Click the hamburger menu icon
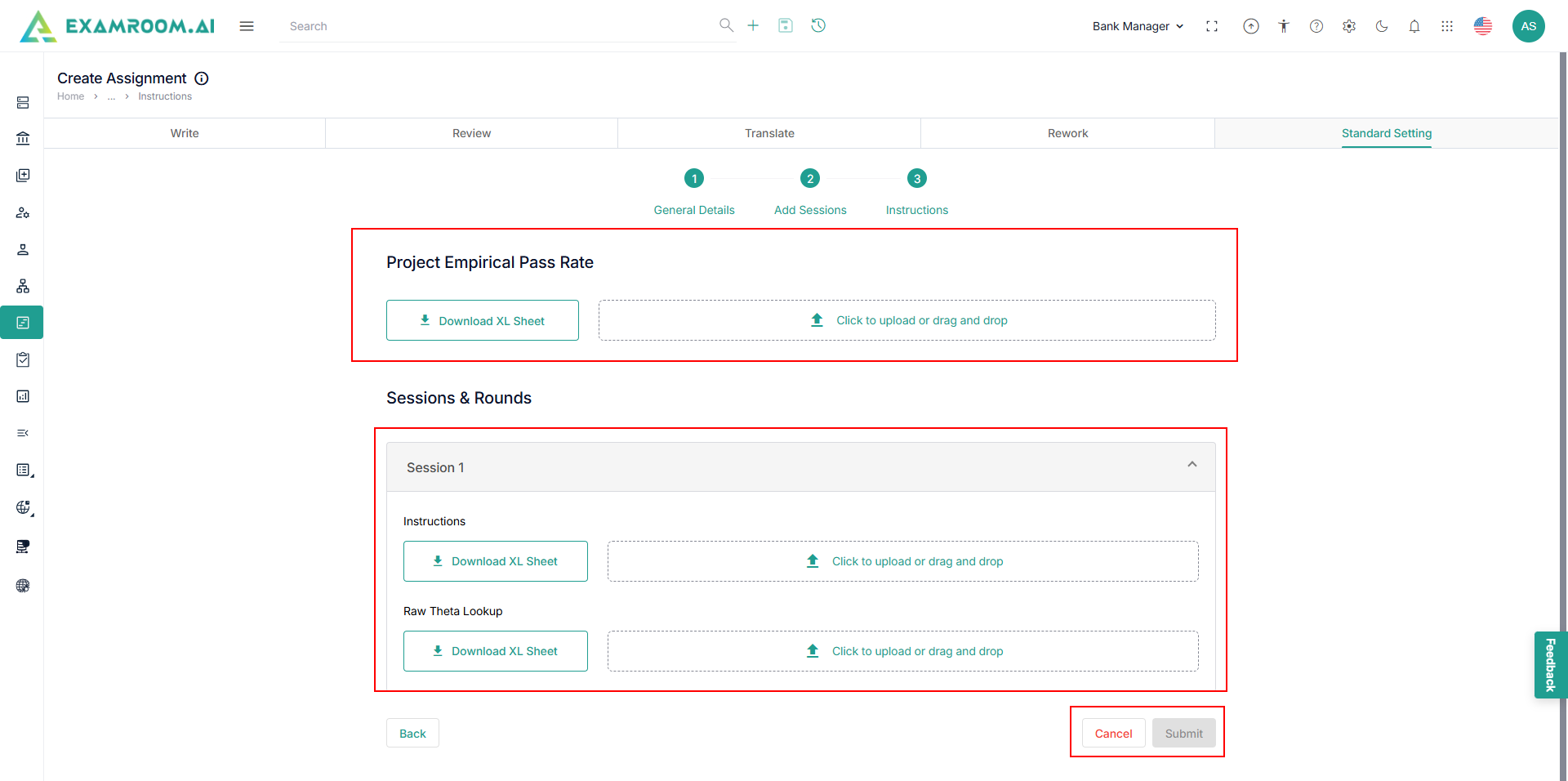The image size is (1568, 781). [x=247, y=26]
